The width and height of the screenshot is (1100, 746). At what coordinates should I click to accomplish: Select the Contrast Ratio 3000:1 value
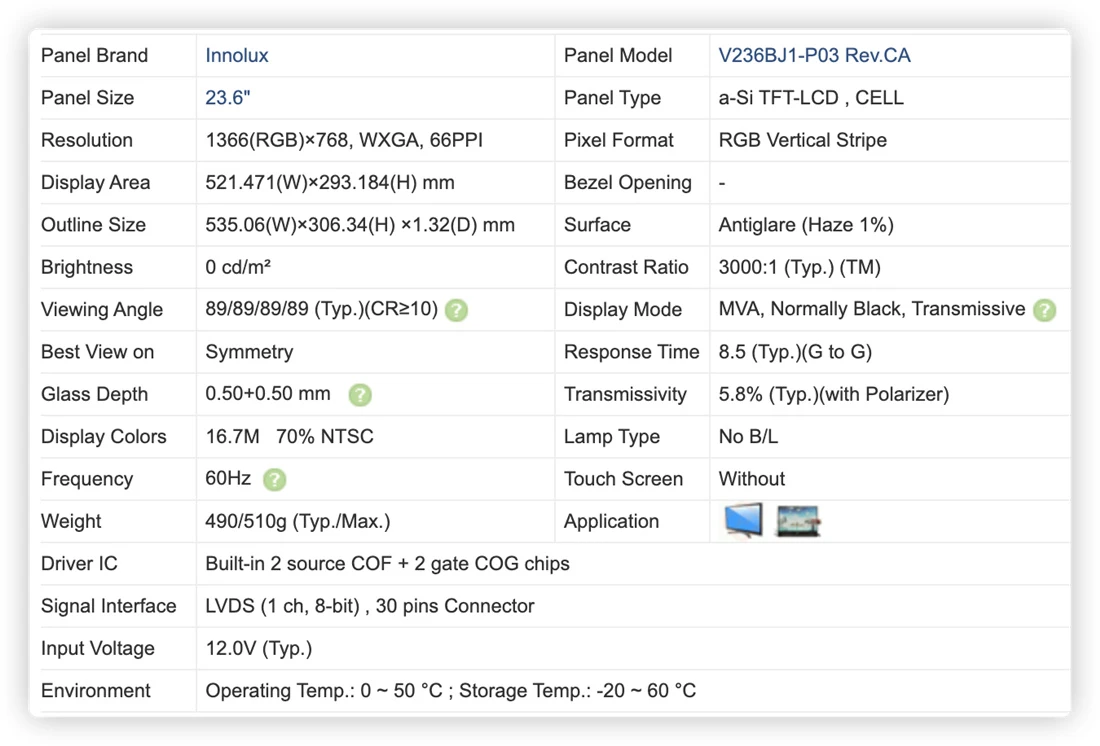click(x=799, y=267)
